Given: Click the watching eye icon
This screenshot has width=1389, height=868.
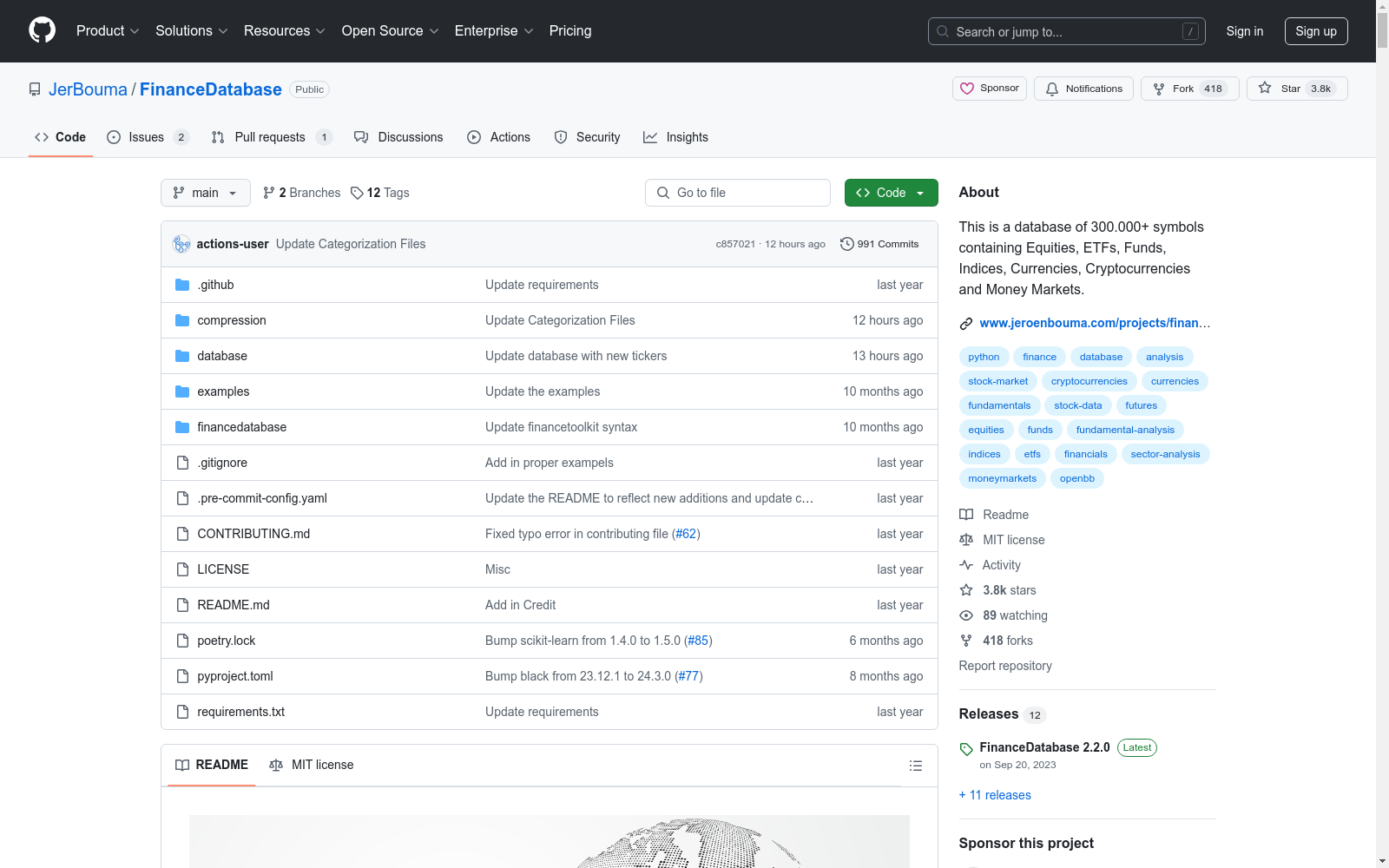Looking at the screenshot, I should click(x=966, y=615).
